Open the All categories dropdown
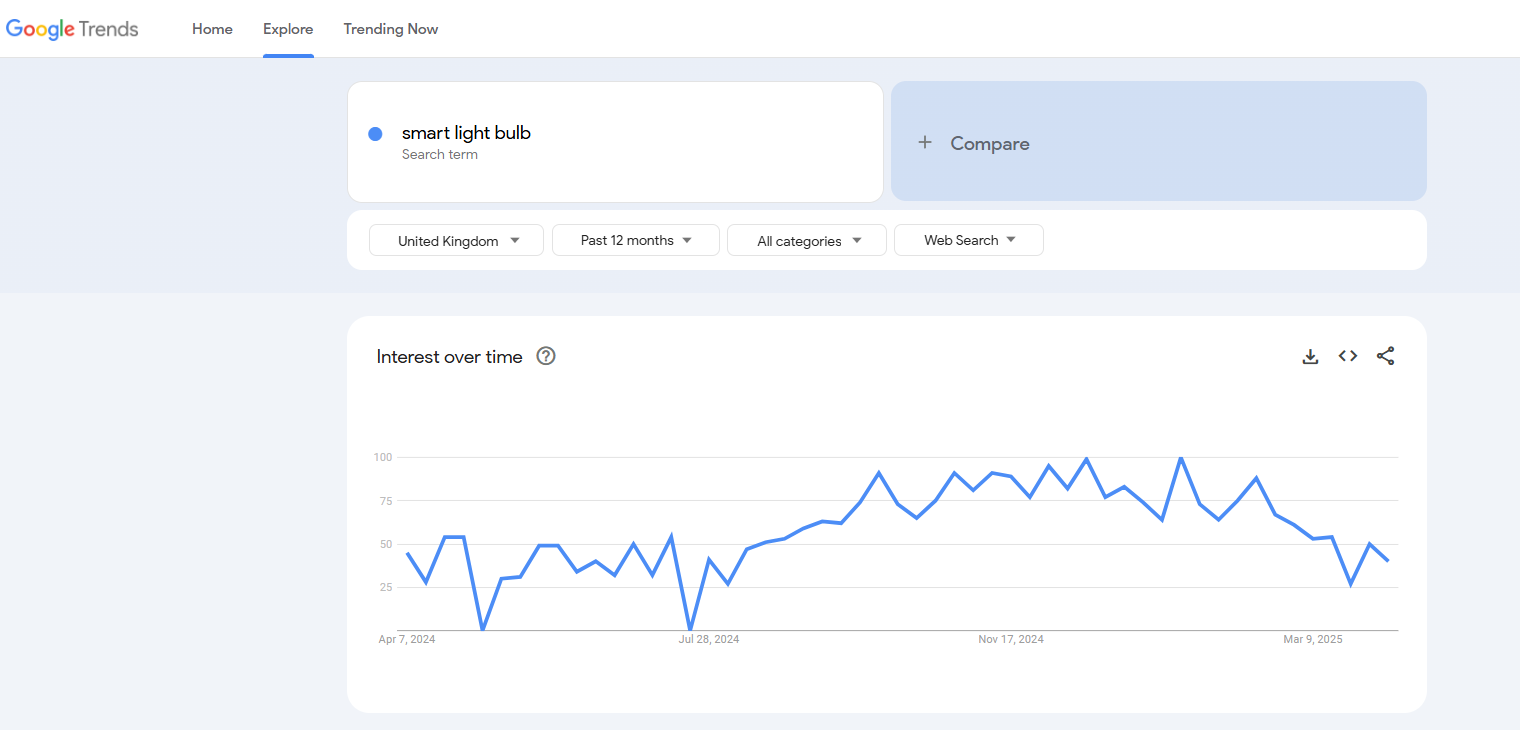This screenshot has width=1520, height=730. 807,240
